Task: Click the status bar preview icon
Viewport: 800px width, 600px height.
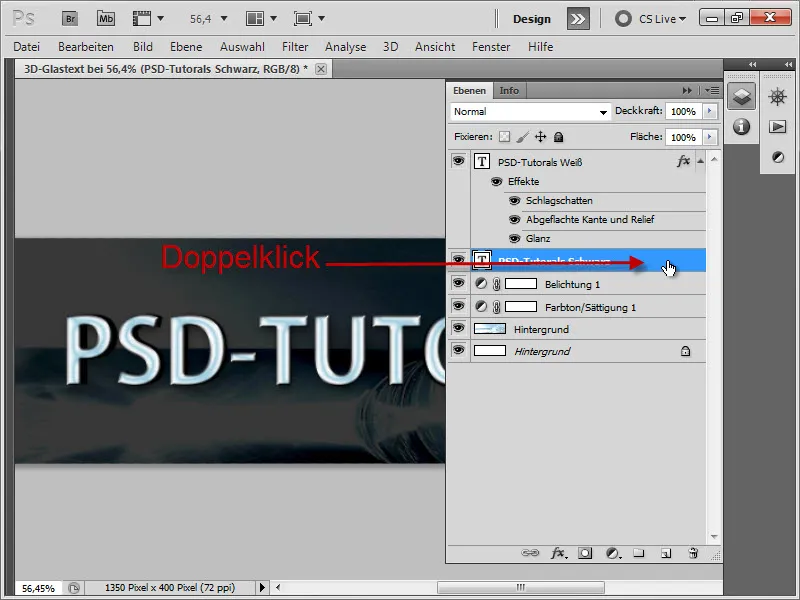Action: point(74,588)
